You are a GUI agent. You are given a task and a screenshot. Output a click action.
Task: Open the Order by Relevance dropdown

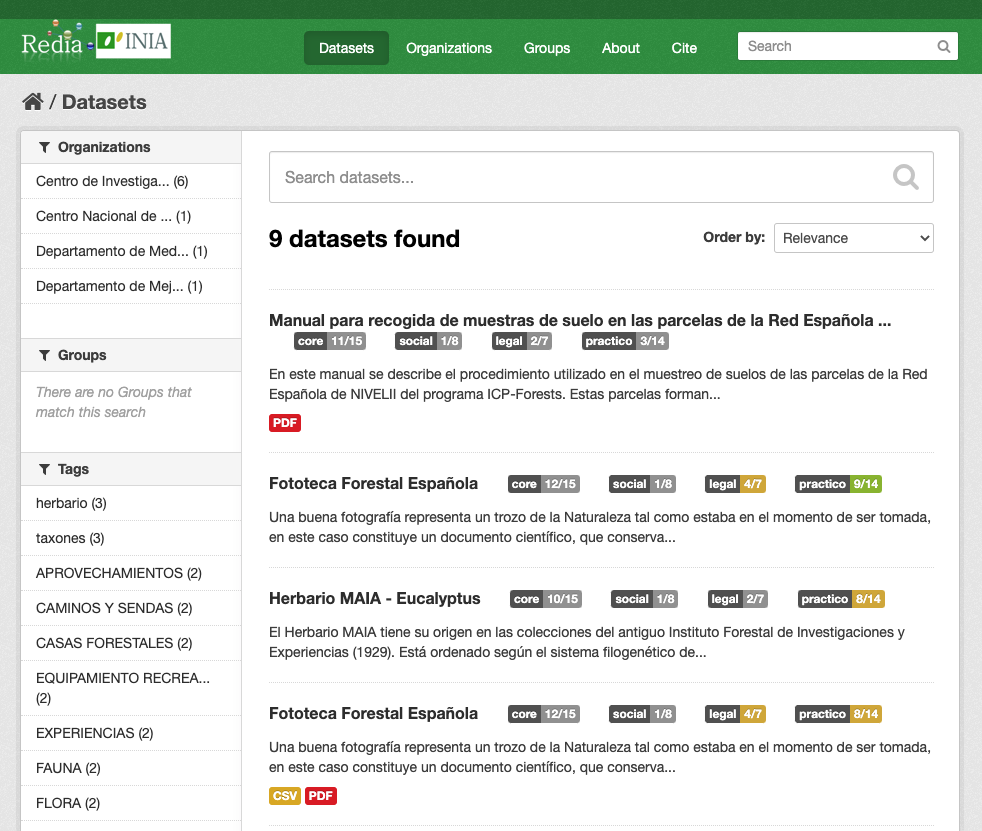(x=854, y=238)
